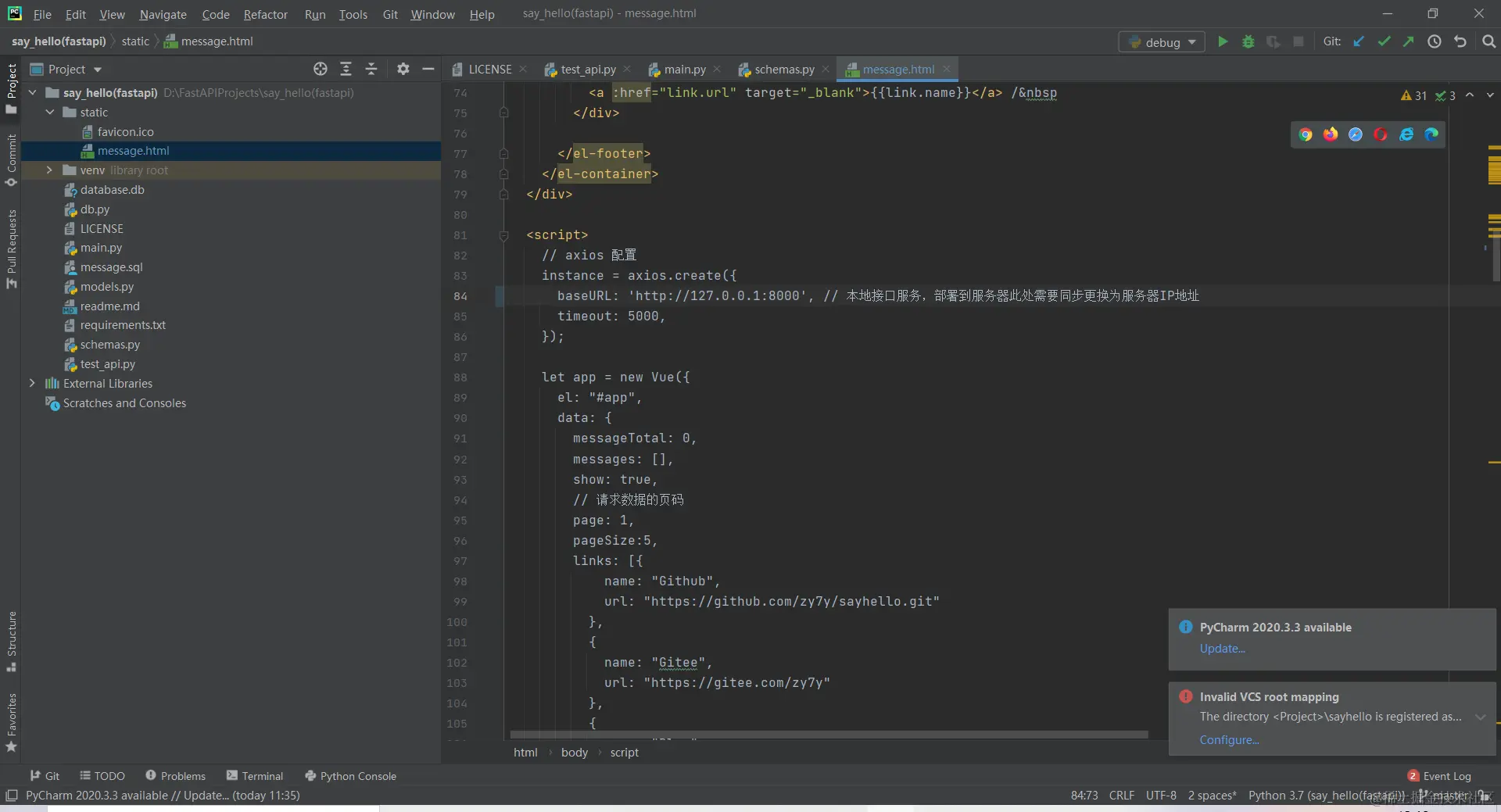Open the TODO tool window
The width and height of the screenshot is (1501, 812).
pyautogui.click(x=102, y=776)
